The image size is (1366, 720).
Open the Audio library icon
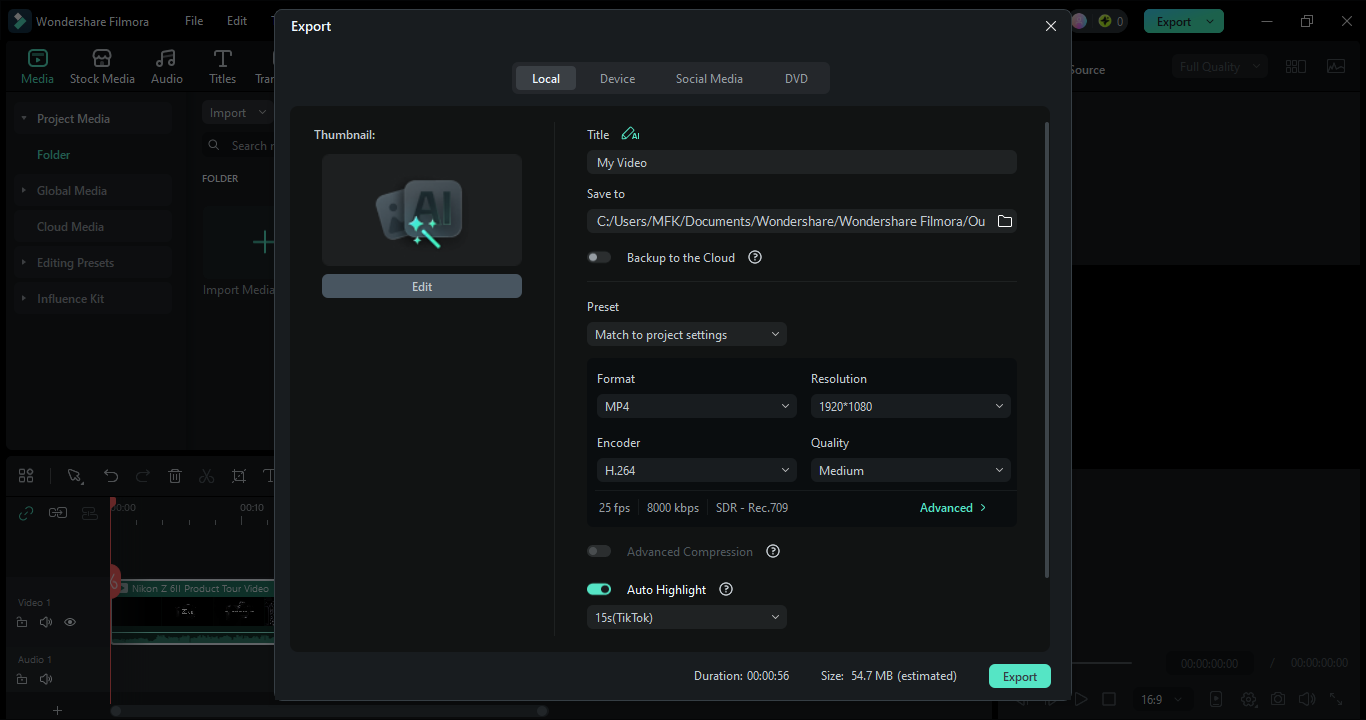pyautogui.click(x=167, y=66)
